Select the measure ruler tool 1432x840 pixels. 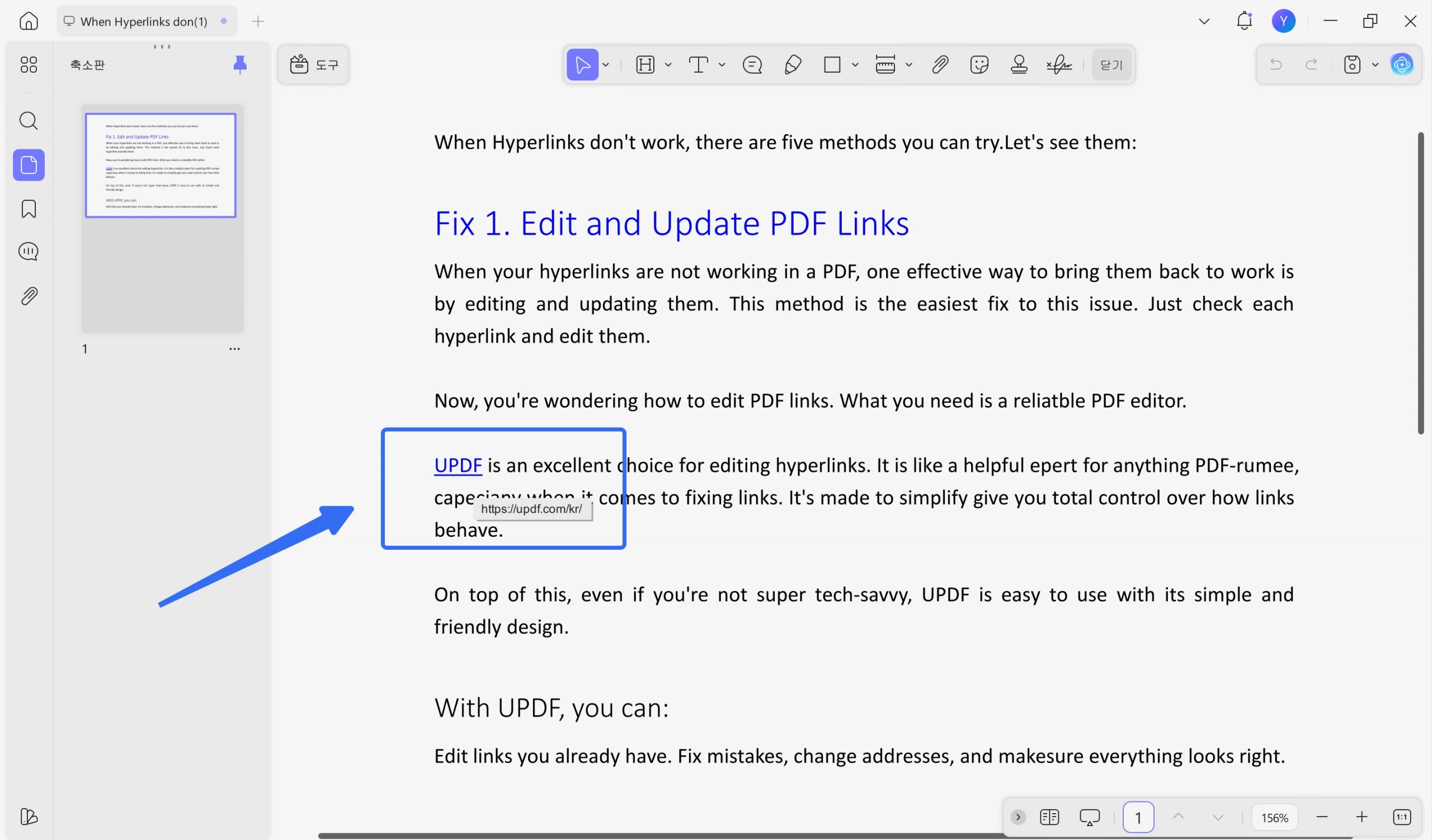tap(885, 65)
